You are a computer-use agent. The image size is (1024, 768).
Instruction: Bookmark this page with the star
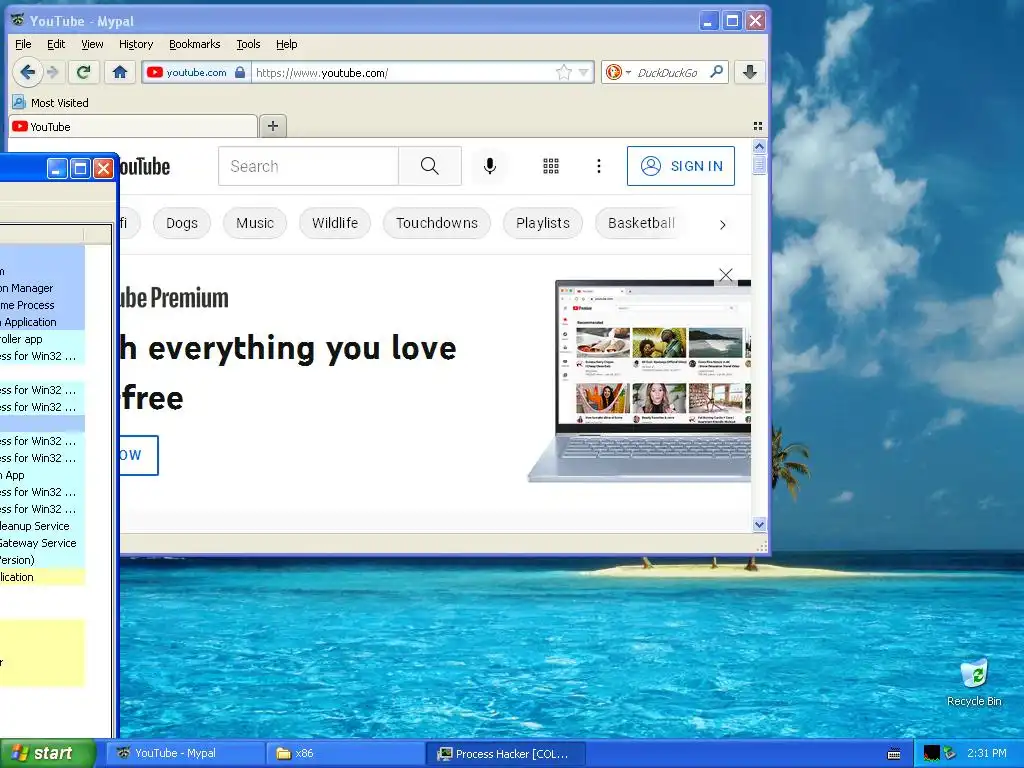point(564,72)
